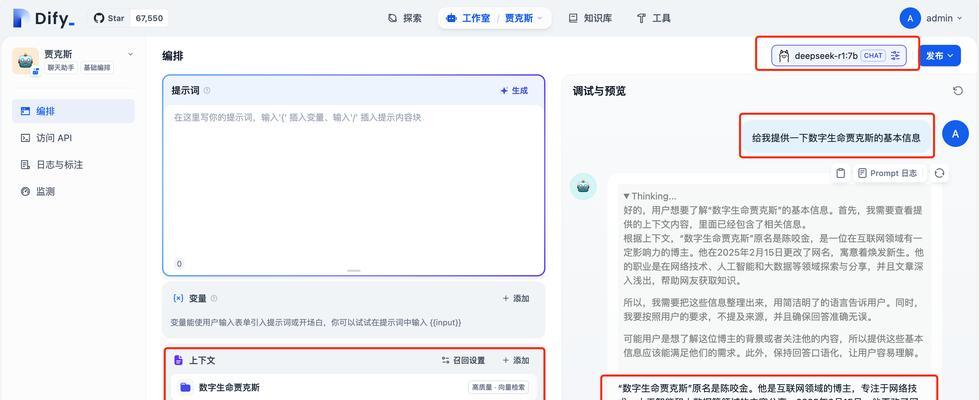The height and width of the screenshot is (400, 979).
Task: Click the 高质量 · 向量检索 badge
Action: tap(499, 388)
